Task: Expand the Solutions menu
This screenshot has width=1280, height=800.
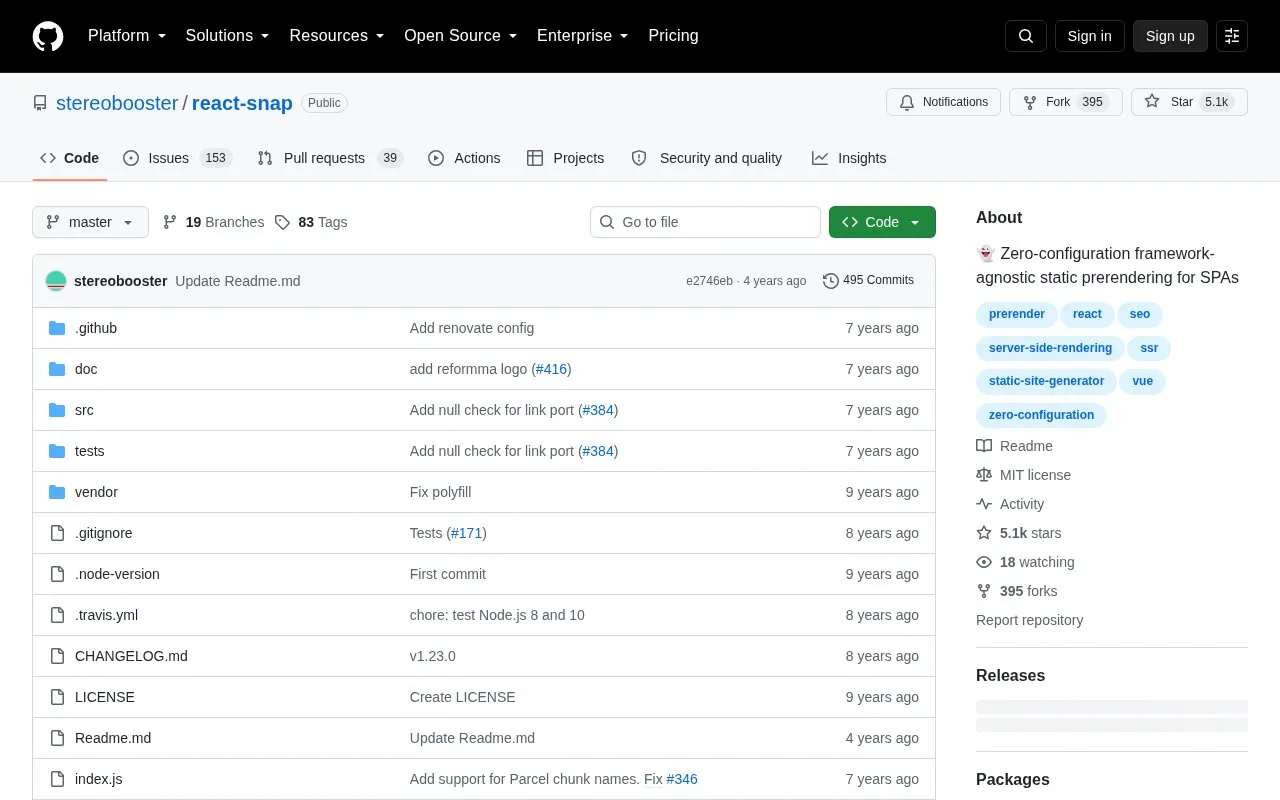Action: click(228, 36)
